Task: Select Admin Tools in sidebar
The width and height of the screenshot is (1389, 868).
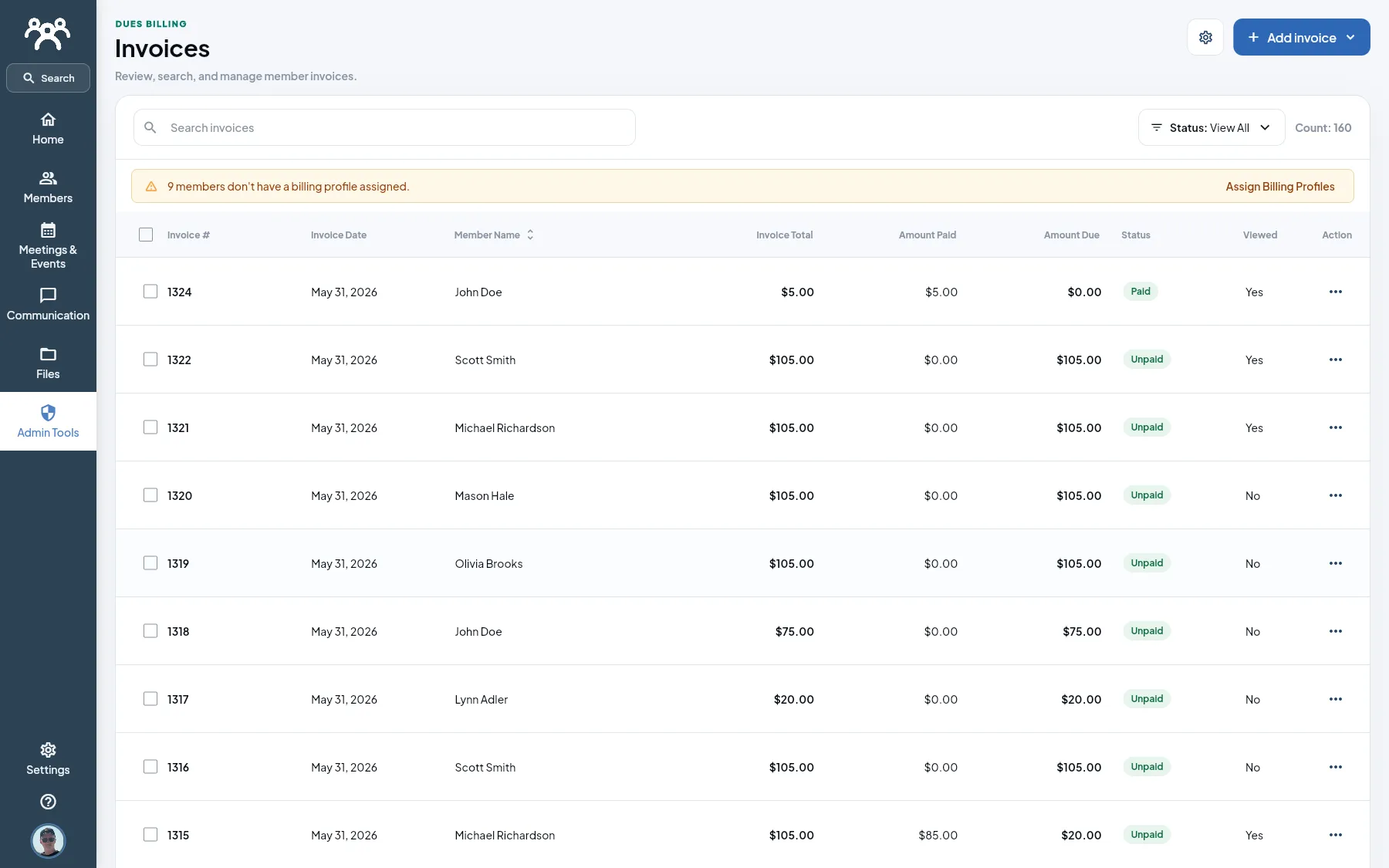Action: click(x=48, y=421)
